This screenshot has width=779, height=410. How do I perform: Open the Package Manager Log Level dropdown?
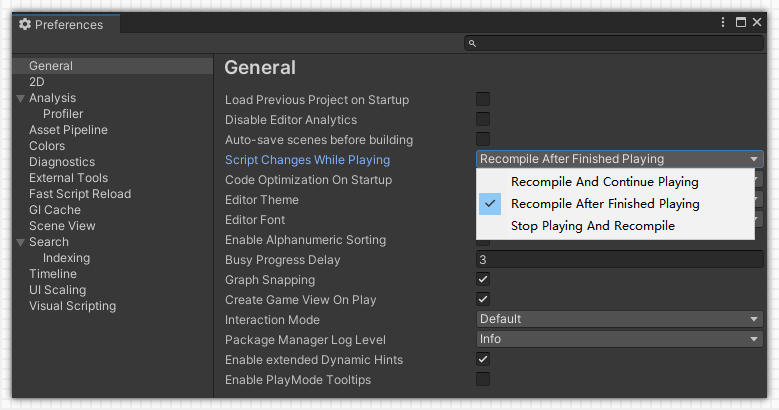pos(619,339)
